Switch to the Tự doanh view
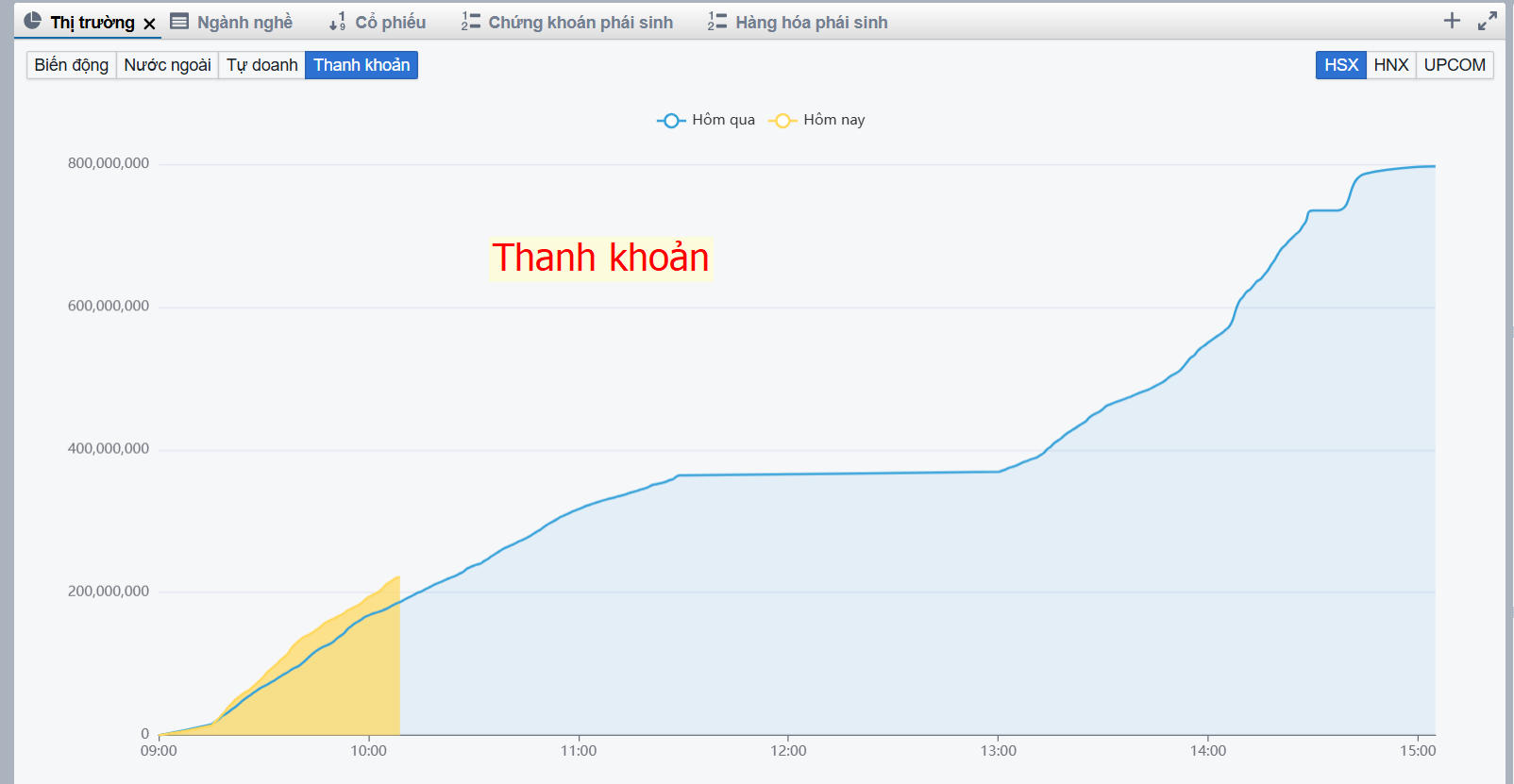The width and height of the screenshot is (1514, 784). (x=261, y=65)
